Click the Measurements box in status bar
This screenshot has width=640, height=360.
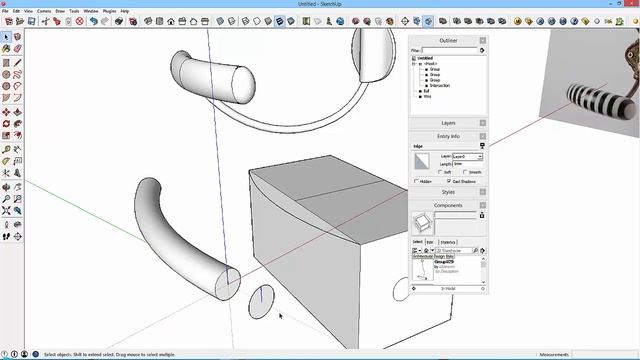604,354
